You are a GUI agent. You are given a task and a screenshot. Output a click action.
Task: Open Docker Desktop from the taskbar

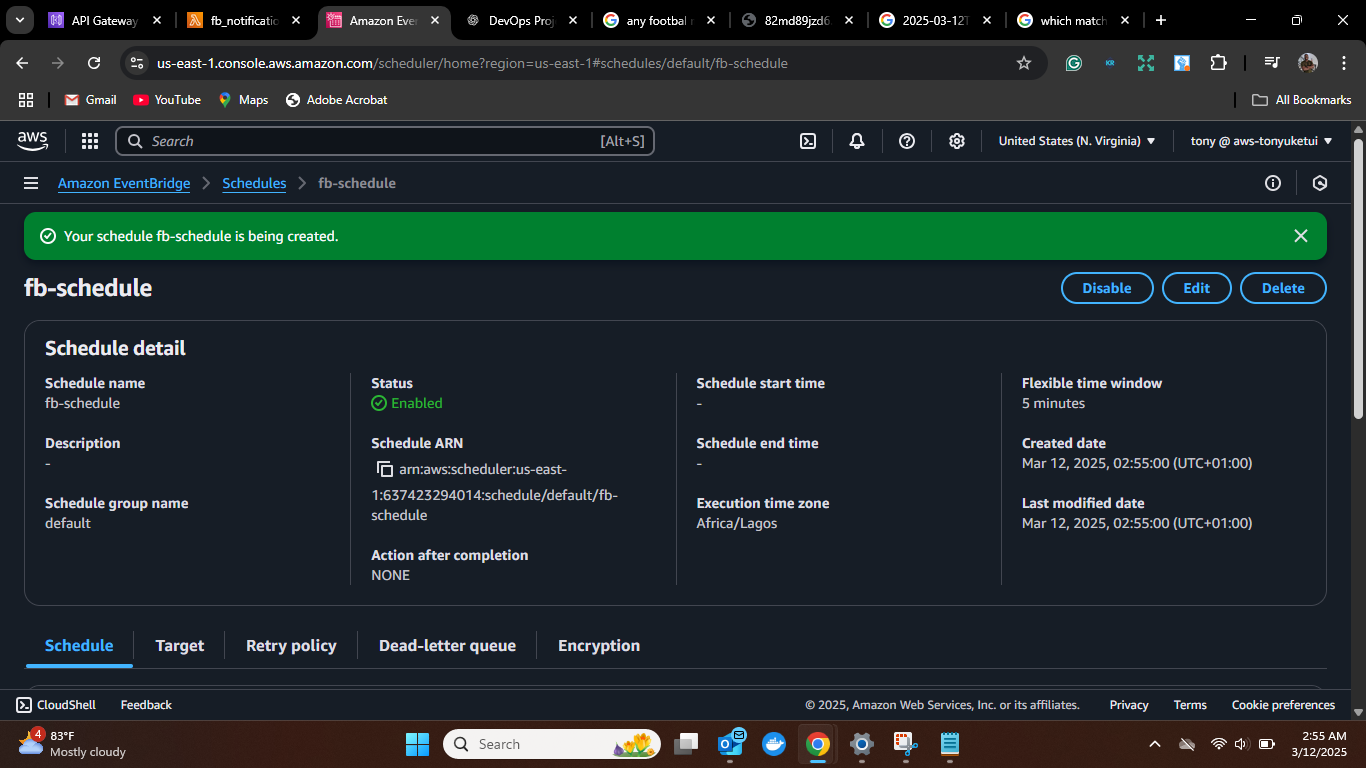tap(774, 744)
